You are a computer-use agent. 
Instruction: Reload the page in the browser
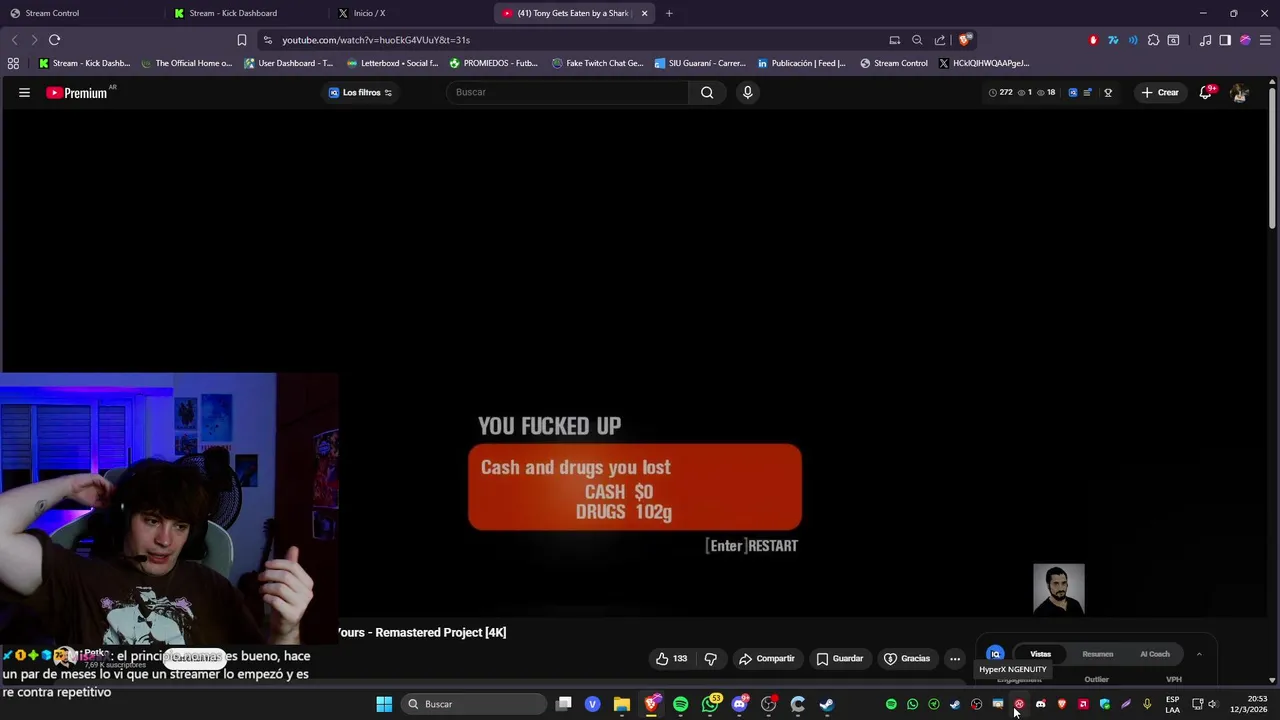[54, 40]
